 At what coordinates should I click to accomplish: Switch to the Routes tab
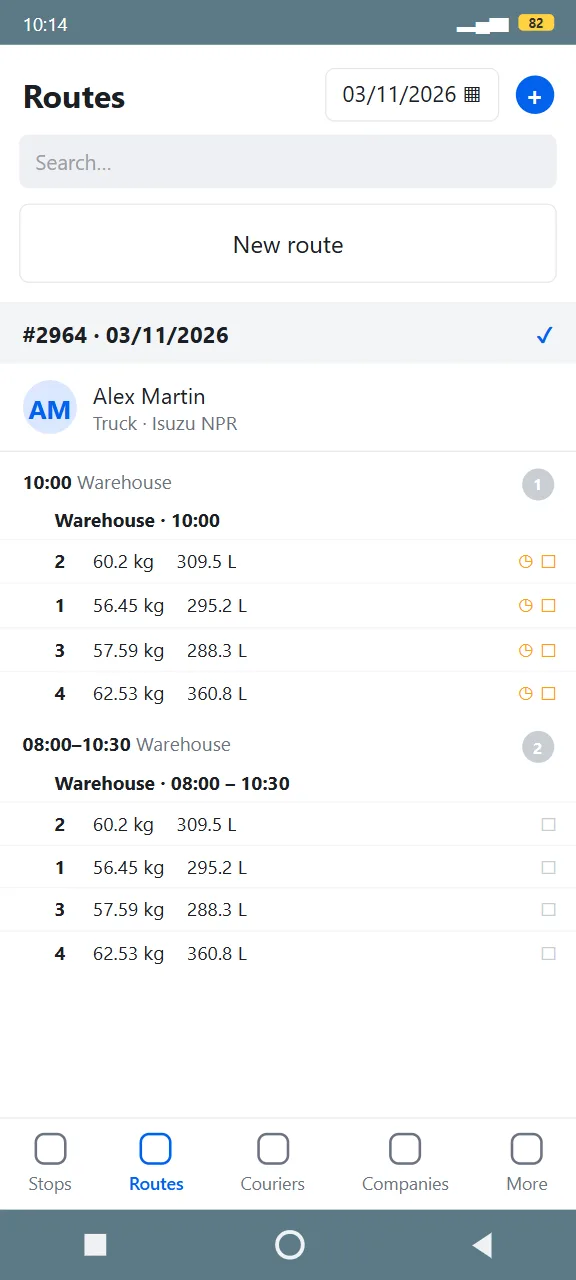click(156, 1162)
